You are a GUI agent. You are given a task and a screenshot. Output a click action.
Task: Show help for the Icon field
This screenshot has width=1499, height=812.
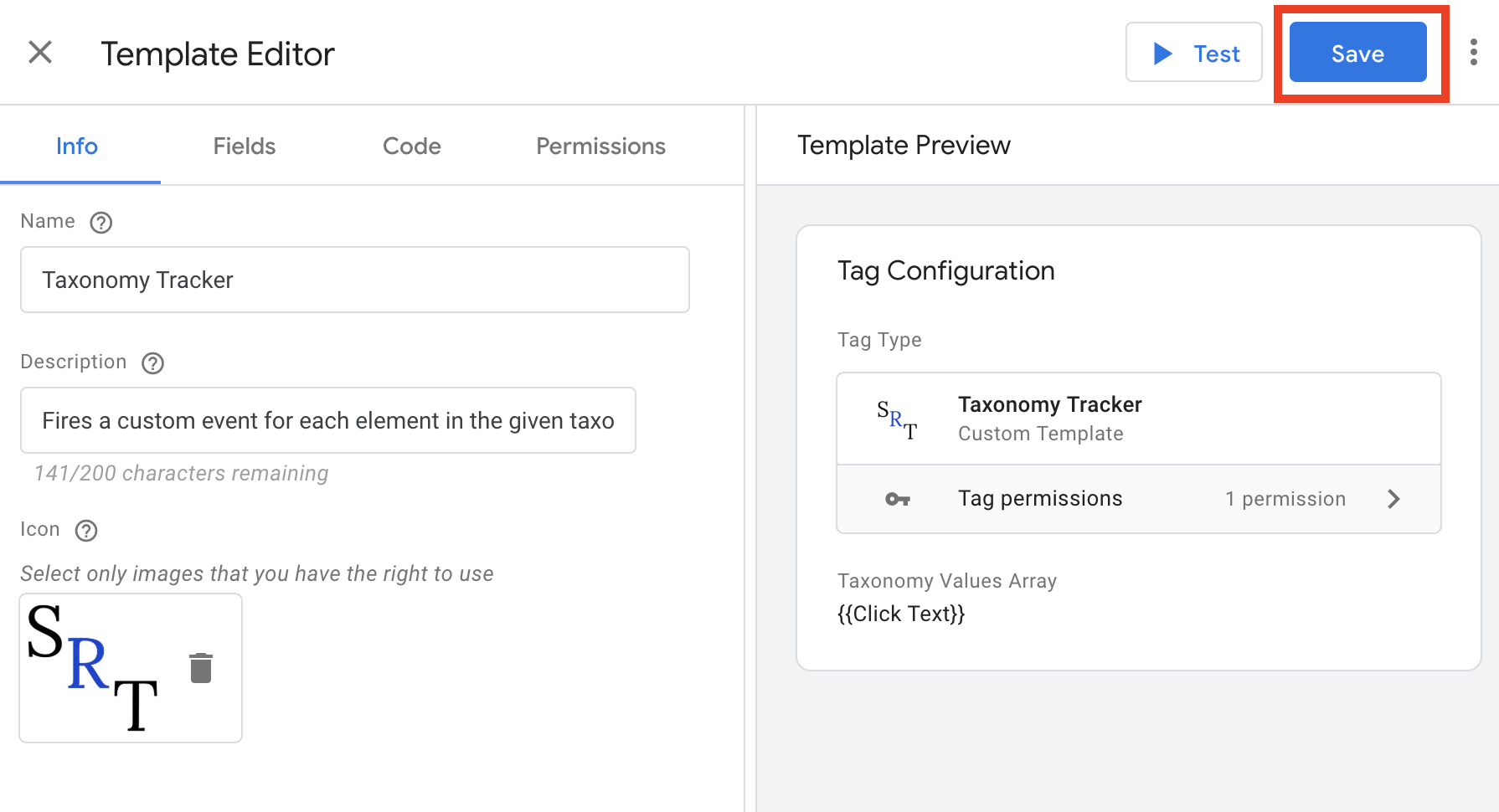coord(86,531)
